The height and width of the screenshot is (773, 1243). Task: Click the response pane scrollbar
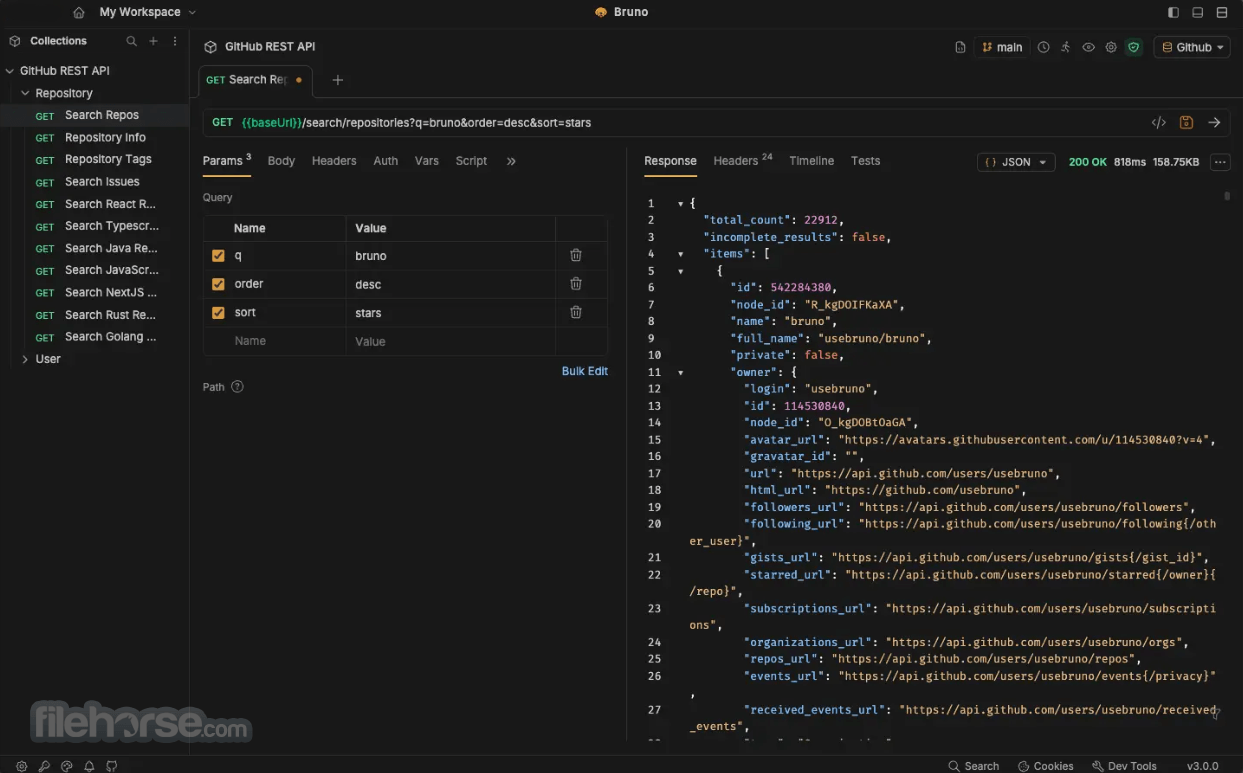[1227, 197]
